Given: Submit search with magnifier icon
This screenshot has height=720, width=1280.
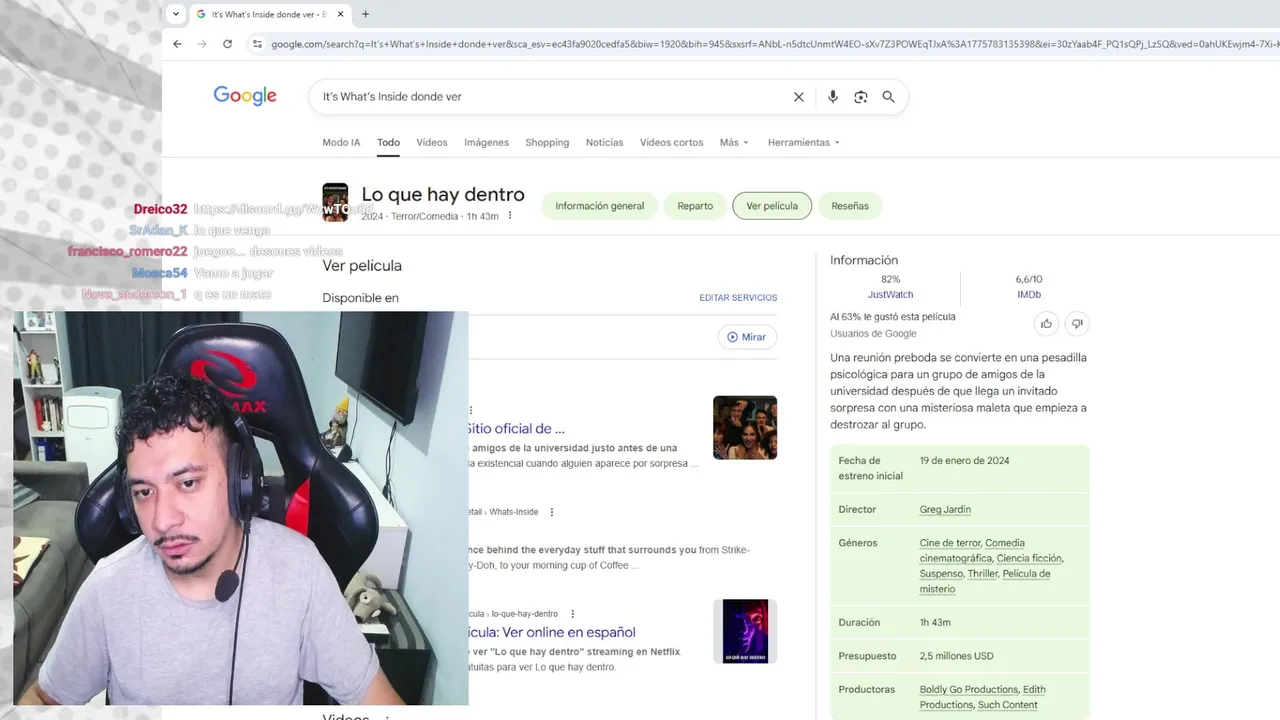Looking at the screenshot, I should click(x=888, y=97).
